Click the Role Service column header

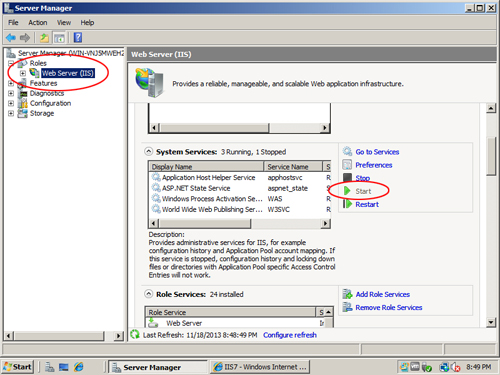(231, 312)
